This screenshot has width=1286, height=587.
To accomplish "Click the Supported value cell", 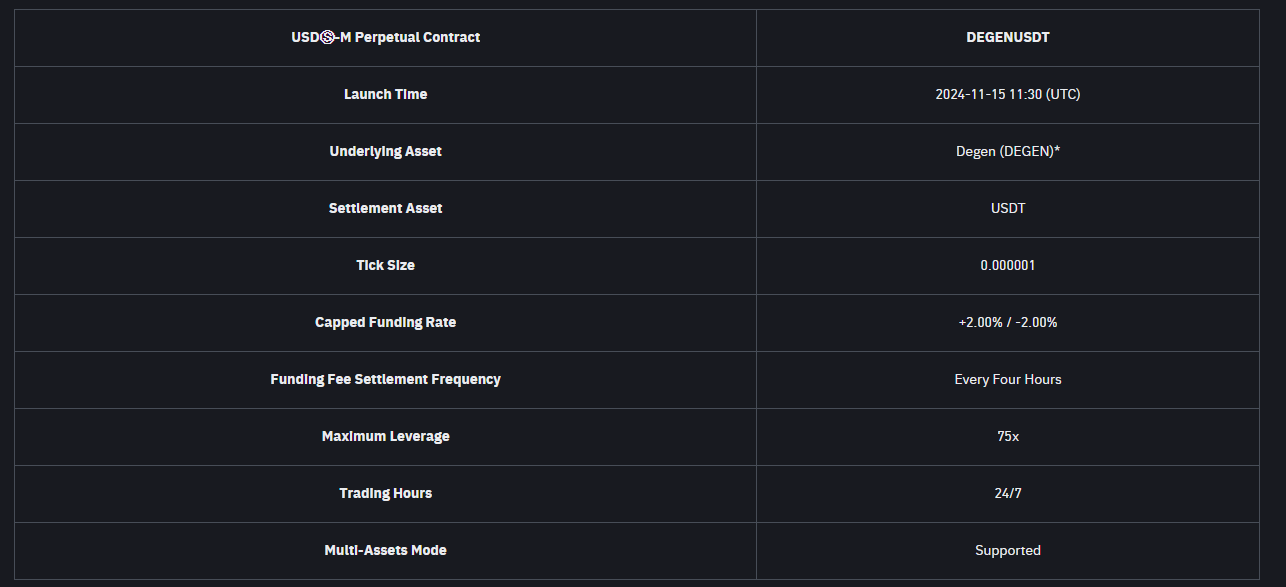I will point(1007,550).
